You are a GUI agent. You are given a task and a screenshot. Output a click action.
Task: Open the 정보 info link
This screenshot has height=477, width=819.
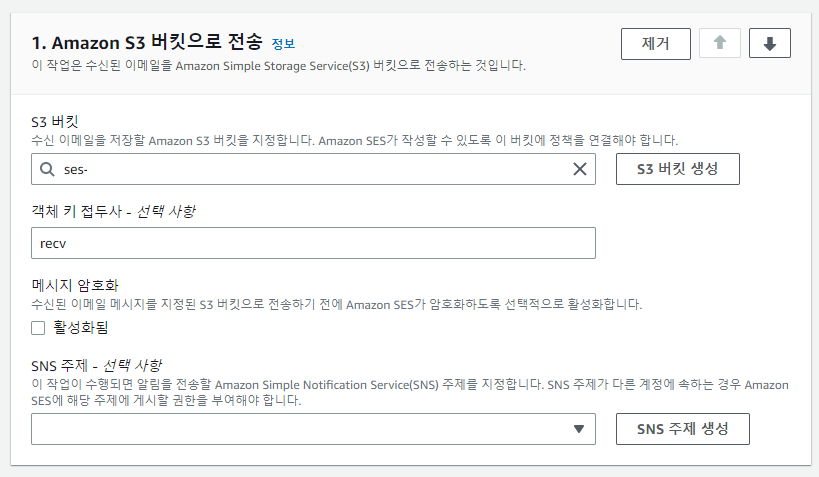click(x=284, y=44)
